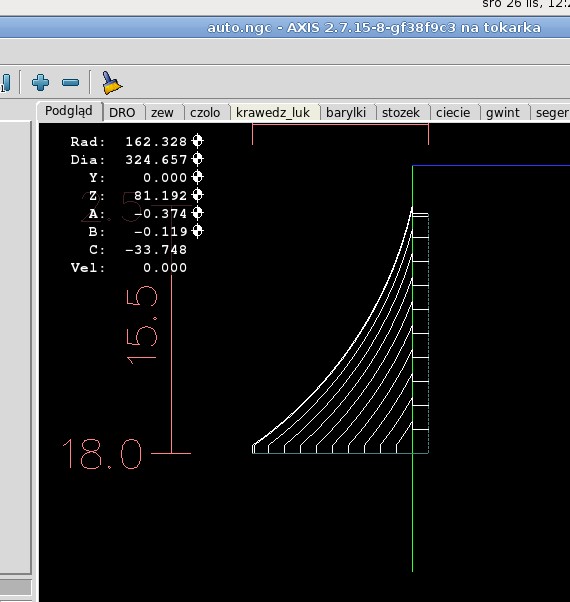Clear the live plot with the brush icon
The height and width of the screenshot is (602, 570).
click(x=111, y=83)
